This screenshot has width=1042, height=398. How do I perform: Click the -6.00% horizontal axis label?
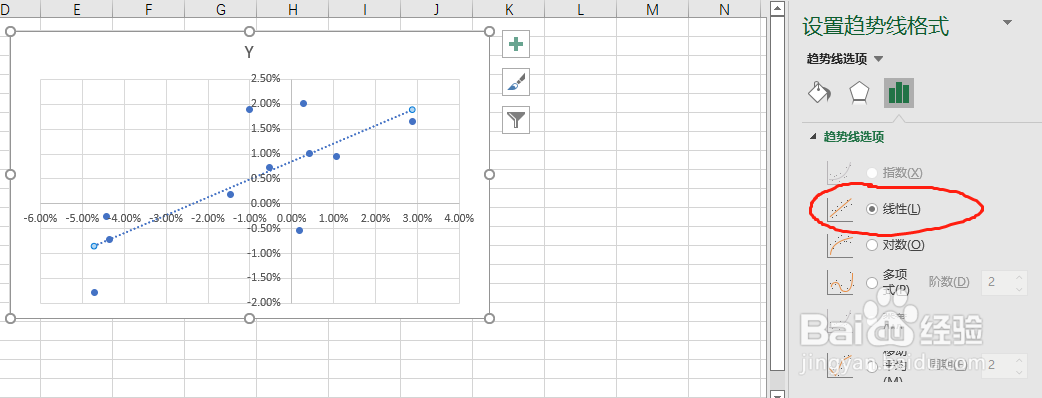click(40, 218)
